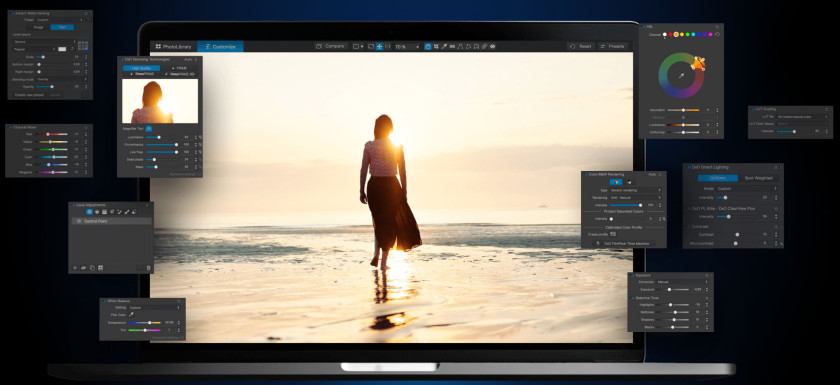Select the Control Point entry in Local Adjustments

coord(112,221)
